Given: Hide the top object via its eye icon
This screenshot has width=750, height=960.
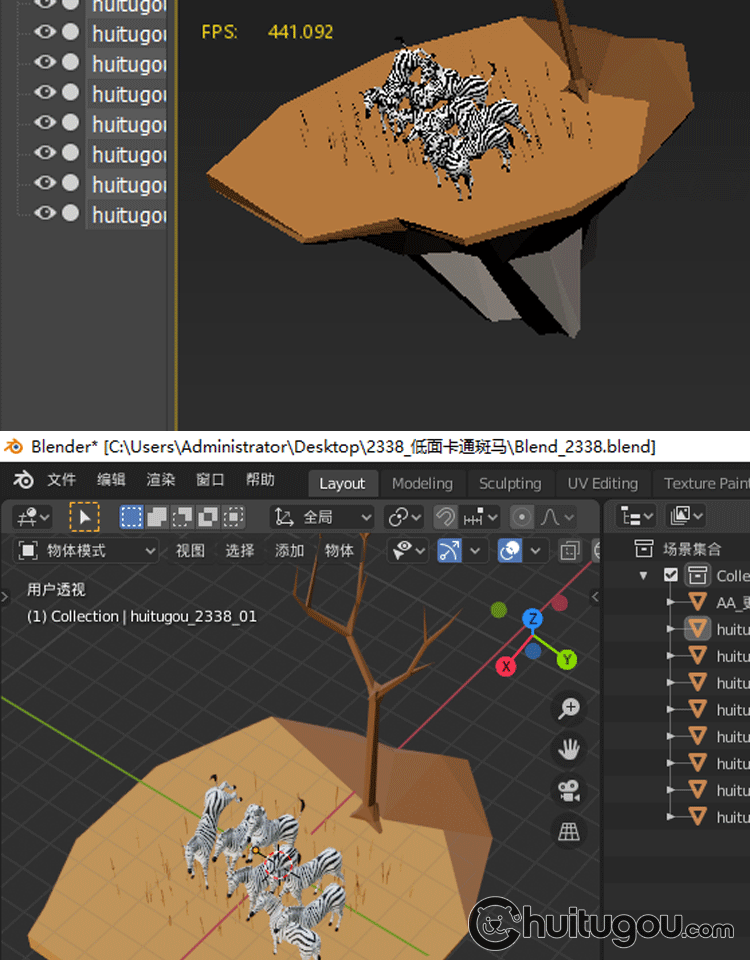Looking at the screenshot, I should [44, 4].
